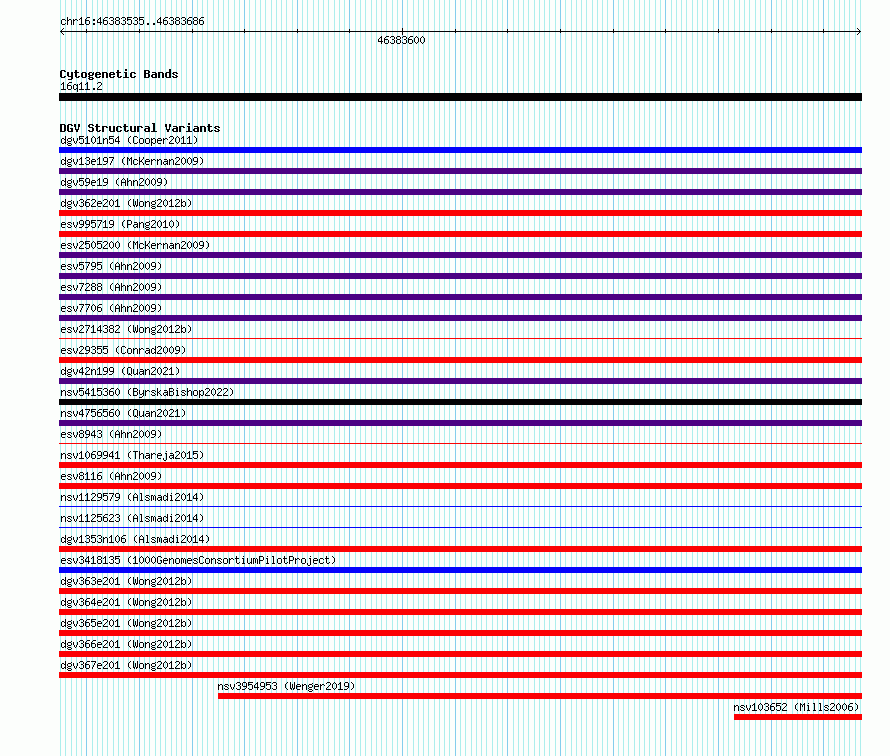
Task: Open variant esv7706 (Ahn2009)
Action: coord(111,308)
